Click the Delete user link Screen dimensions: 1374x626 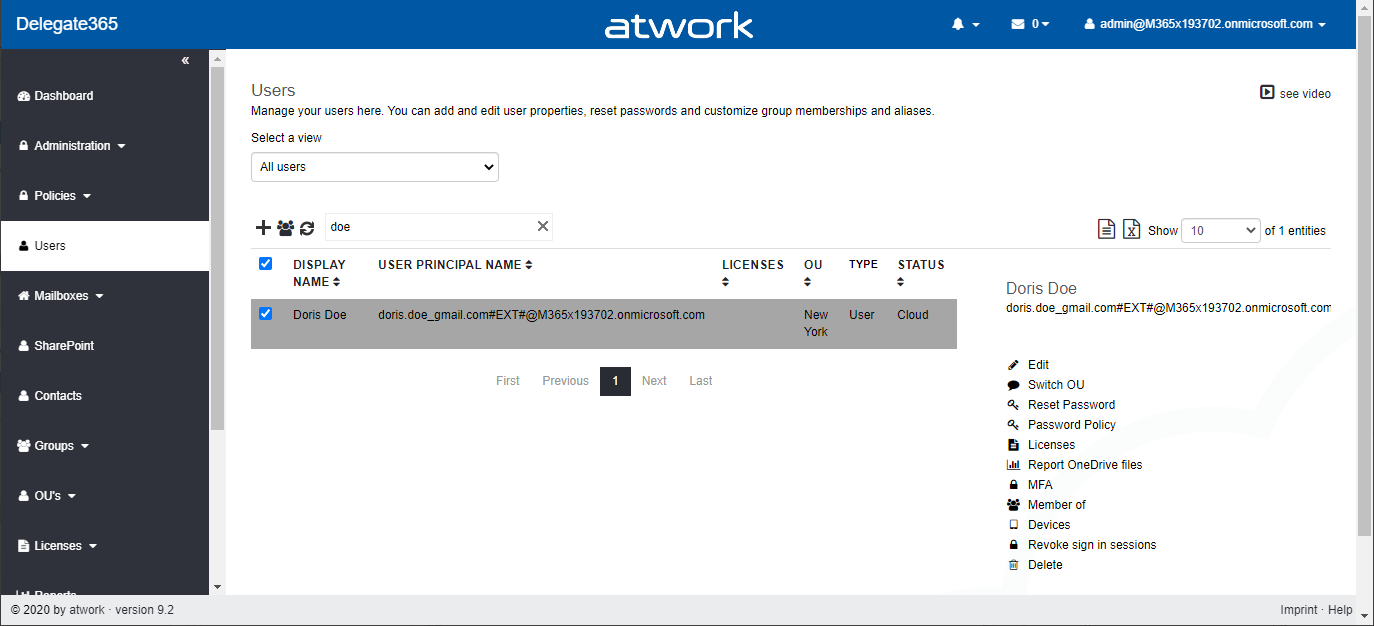click(x=1045, y=565)
